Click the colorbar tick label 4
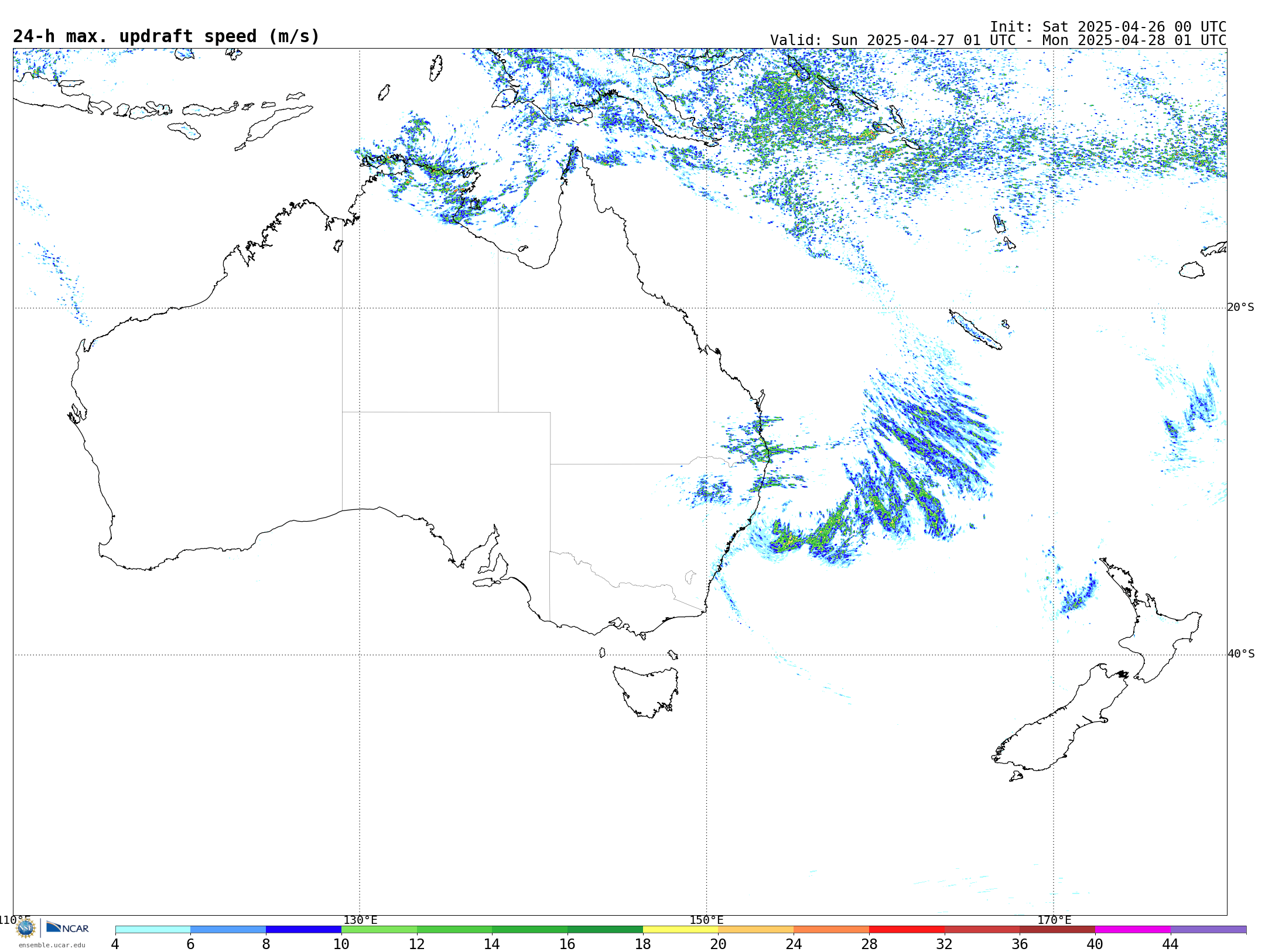 click(x=115, y=944)
